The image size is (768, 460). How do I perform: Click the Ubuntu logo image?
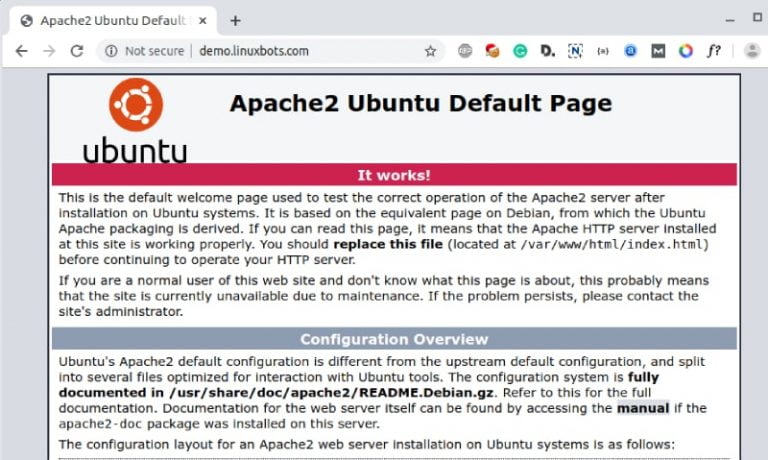point(135,121)
